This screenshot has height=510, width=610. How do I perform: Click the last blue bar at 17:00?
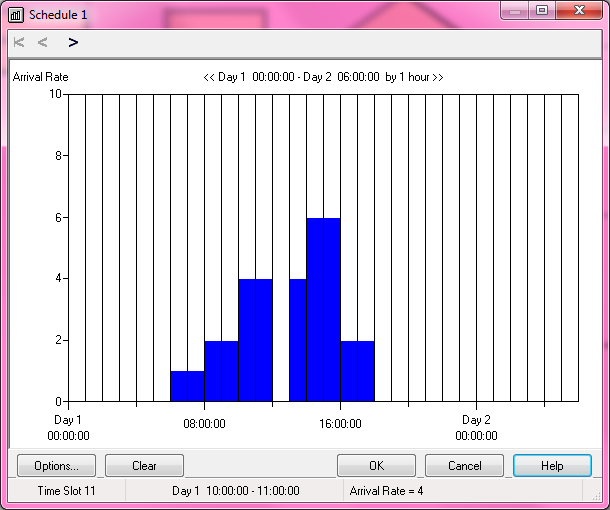tap(366, 371)
